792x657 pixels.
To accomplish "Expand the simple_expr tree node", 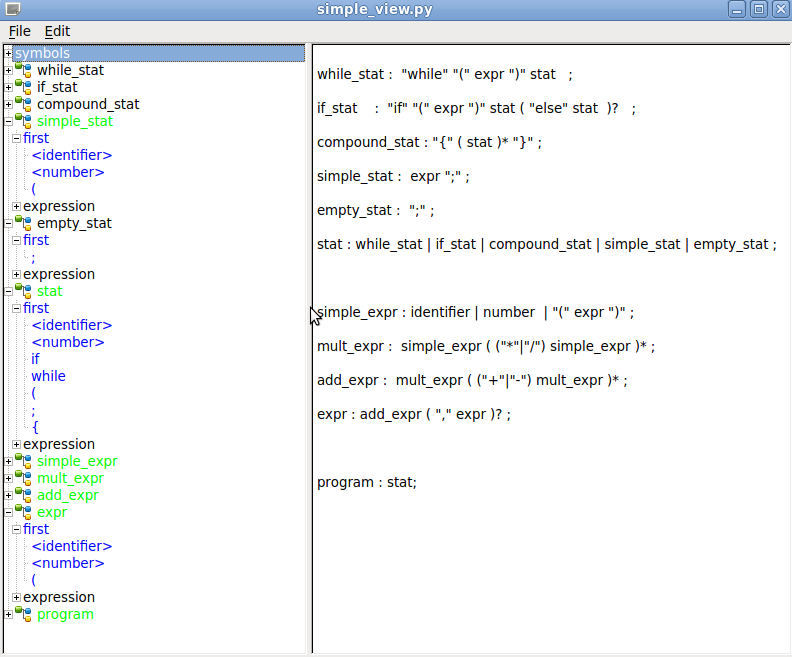I will point(9,462).
